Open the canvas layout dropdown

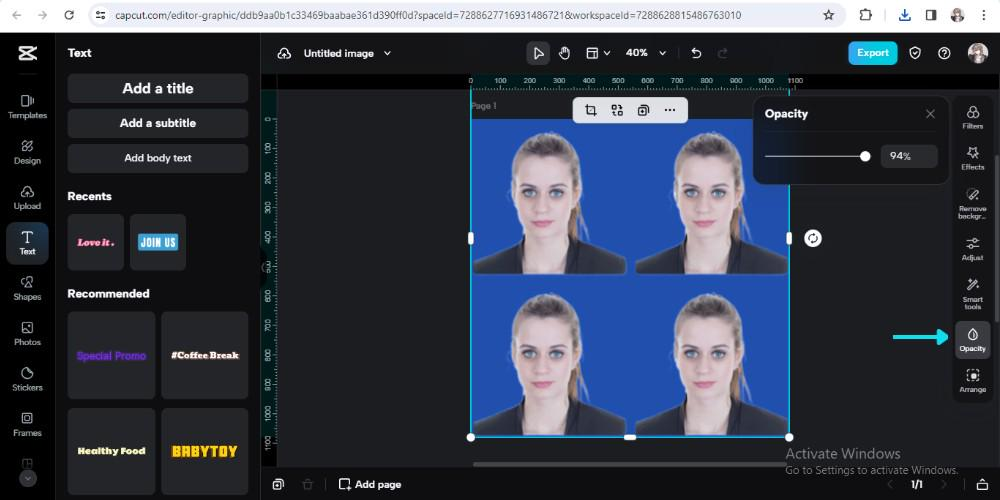[598, 54]
